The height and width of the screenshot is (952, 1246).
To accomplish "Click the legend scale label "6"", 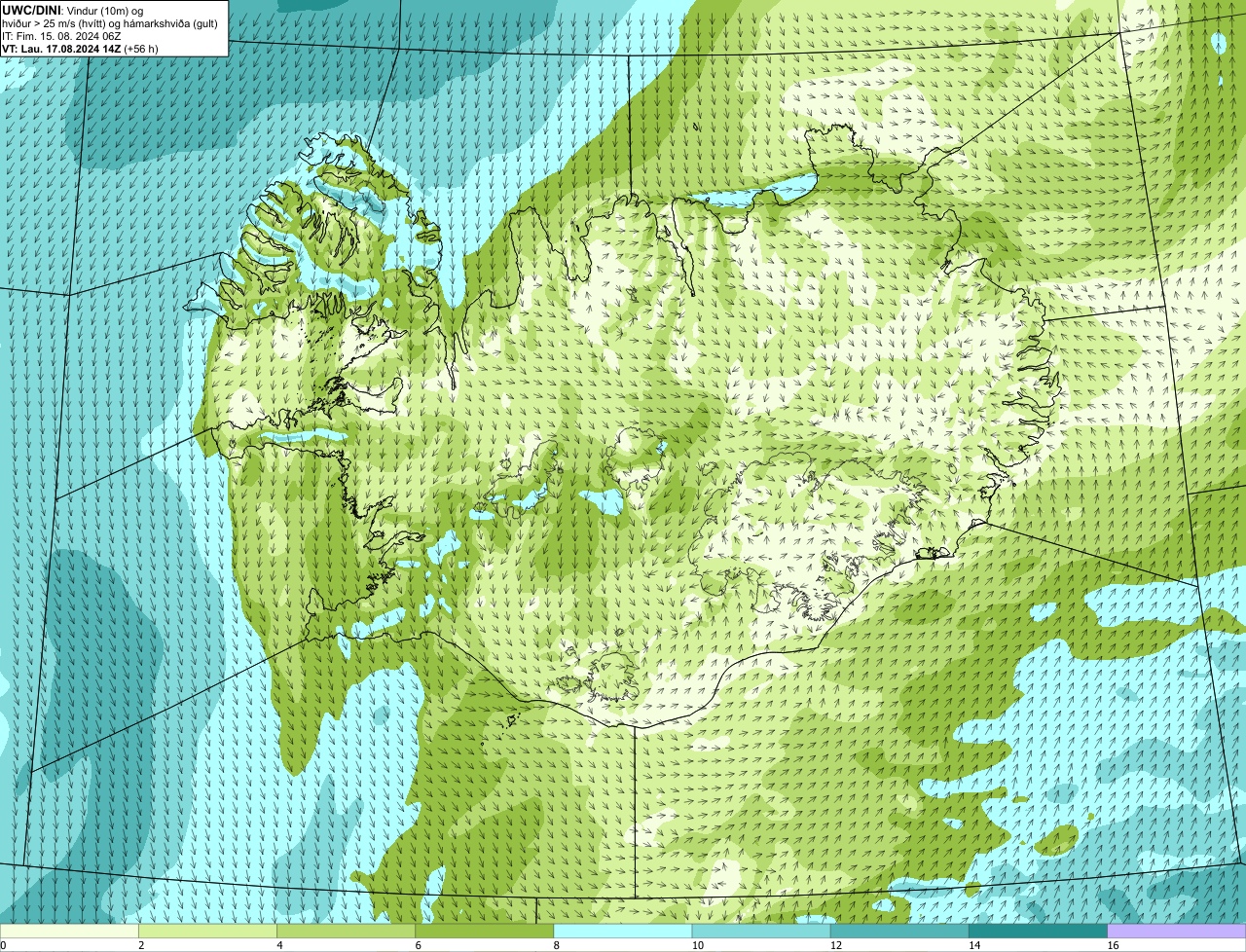I will pyautogui.click(x=419, y=945).
